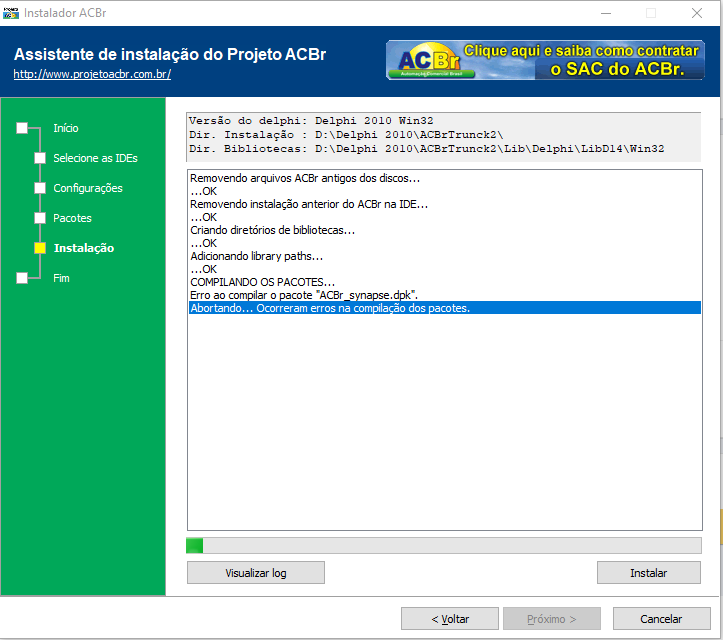Click the 'Dir. Bibliotecas' path line

click(x=427, y=148)
